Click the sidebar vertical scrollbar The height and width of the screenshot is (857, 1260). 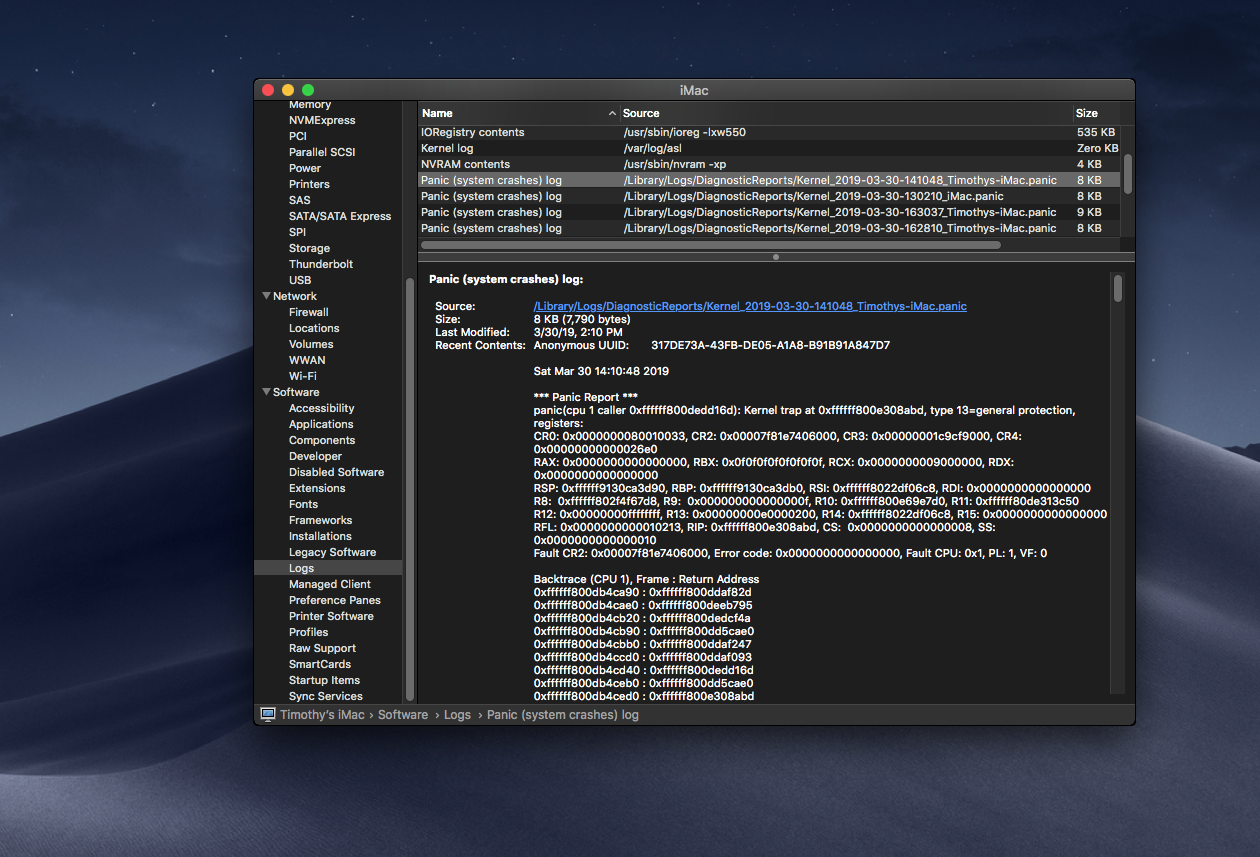click(409, 490)
